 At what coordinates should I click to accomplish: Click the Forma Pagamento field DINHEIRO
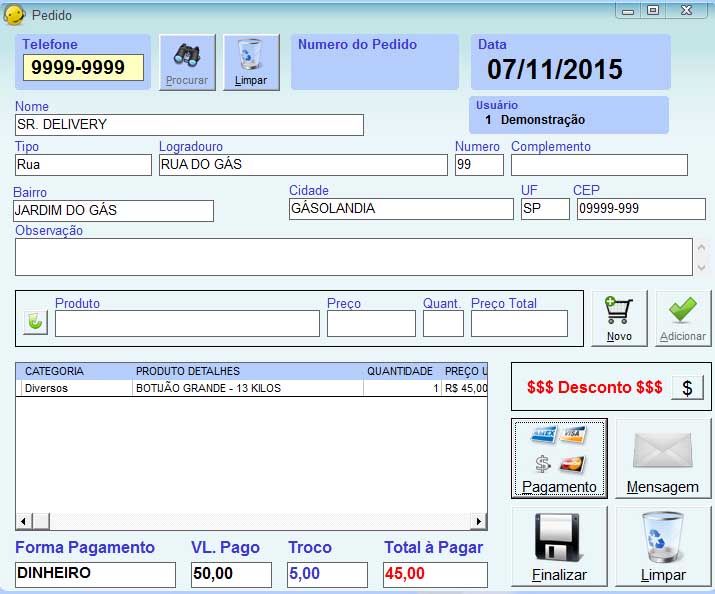(95, 574)
